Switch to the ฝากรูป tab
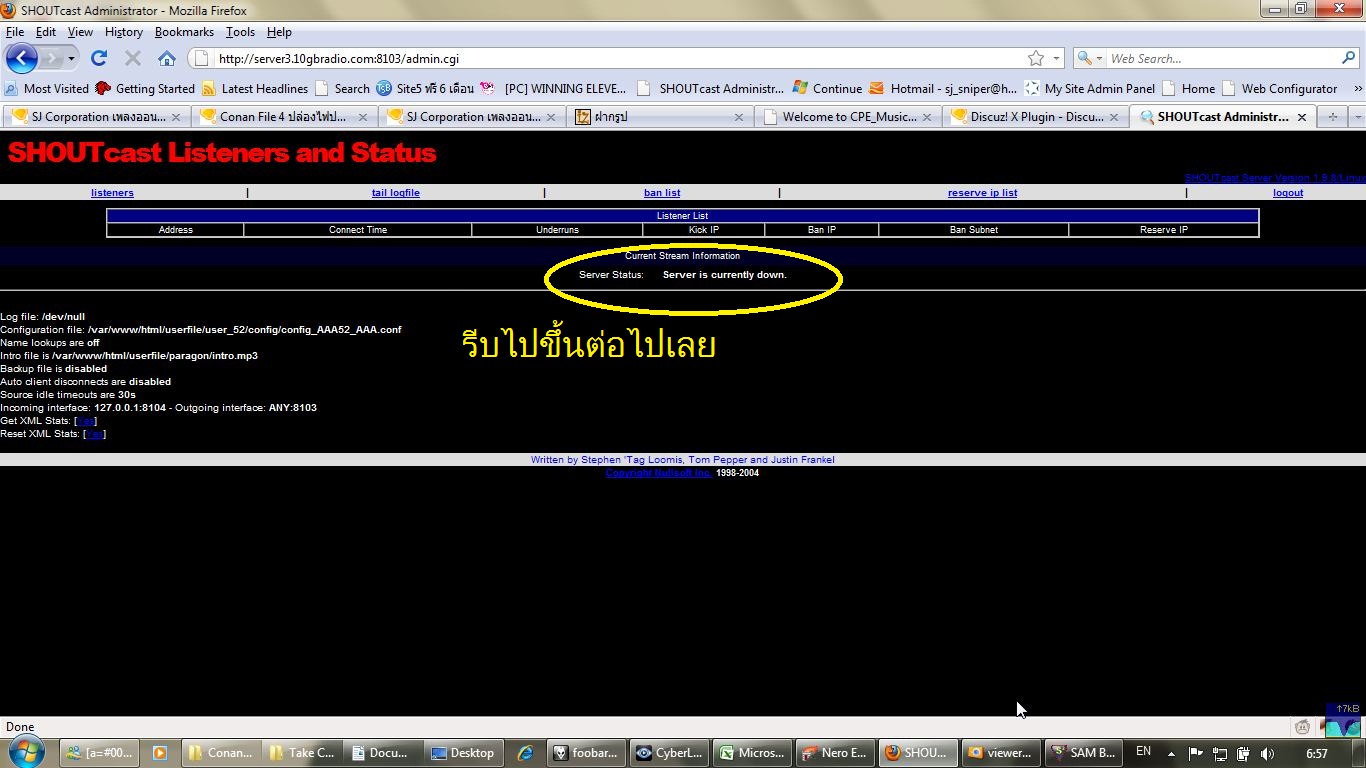The width and height of the screenshot is (1366, 768). [660, 117]
